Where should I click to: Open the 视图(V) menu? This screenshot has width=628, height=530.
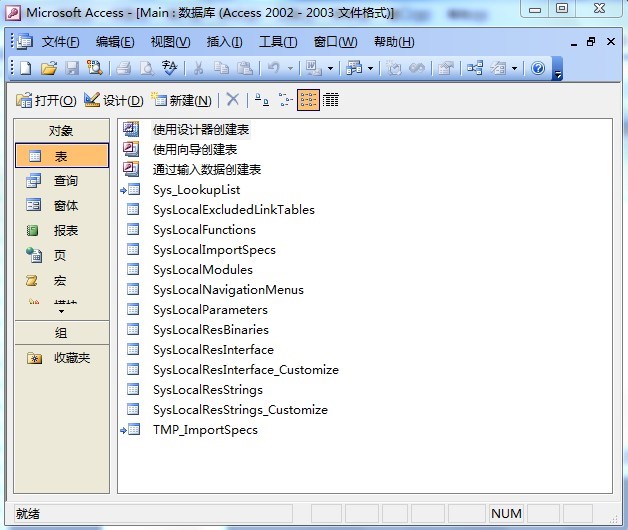coord(170,42)
